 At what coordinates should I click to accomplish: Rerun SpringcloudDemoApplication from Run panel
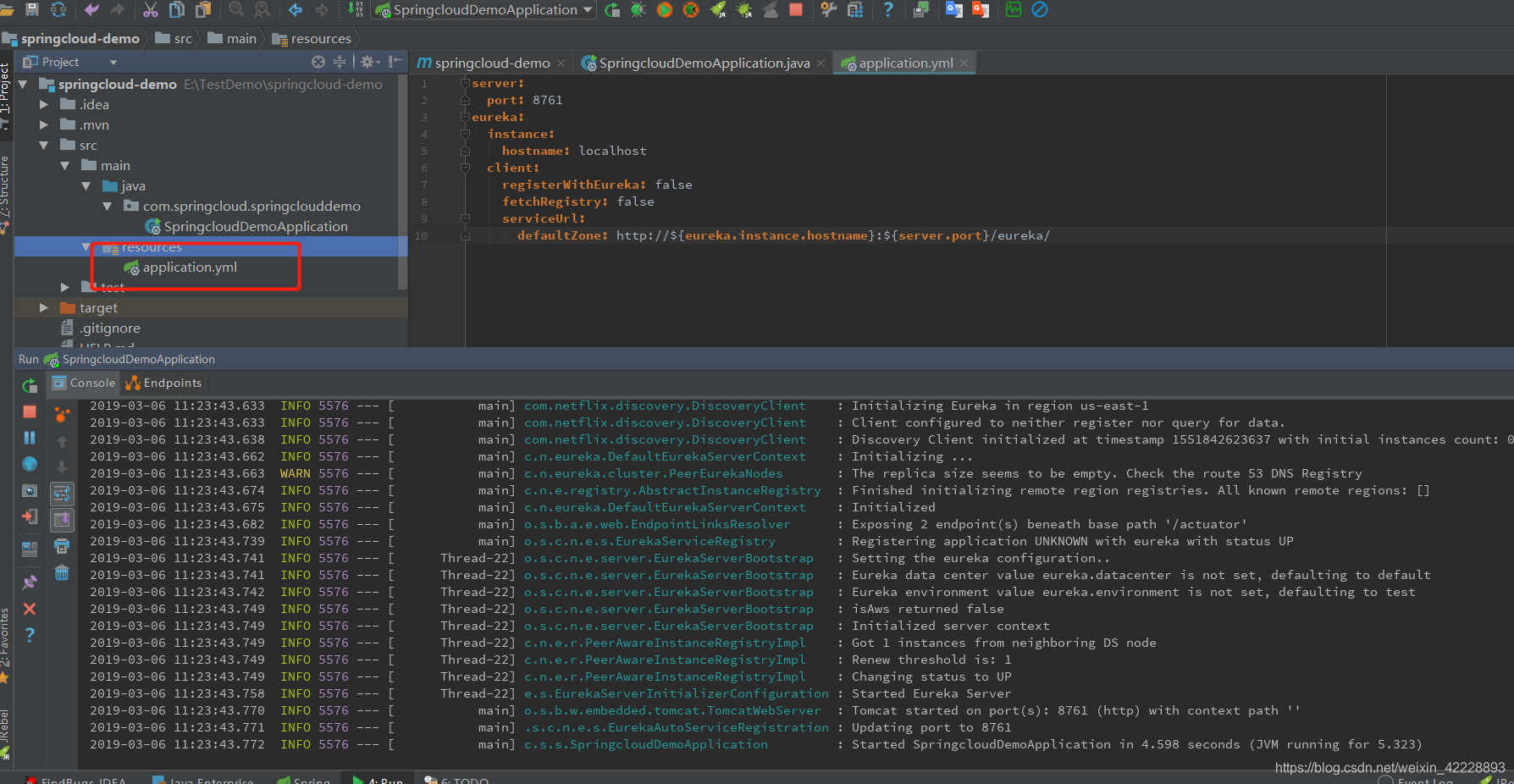(x=30, y=386)
